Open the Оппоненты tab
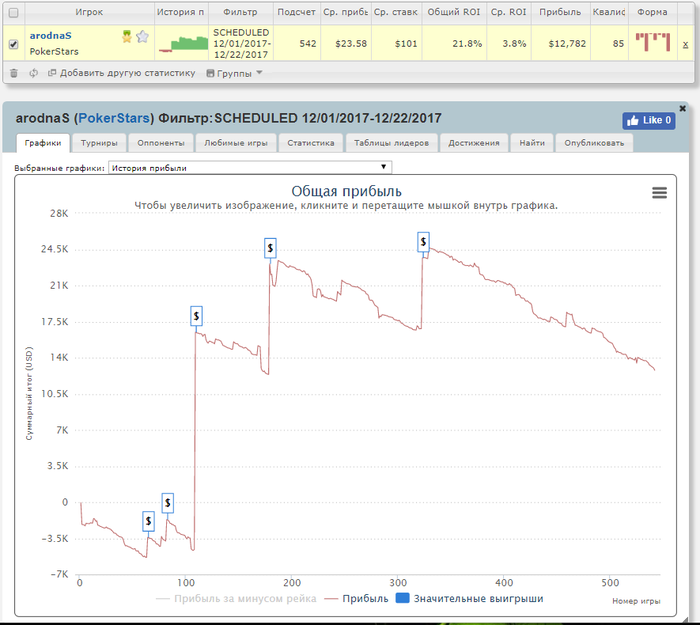The height and width of the screenshot is (625, 700). click(161, 143)
